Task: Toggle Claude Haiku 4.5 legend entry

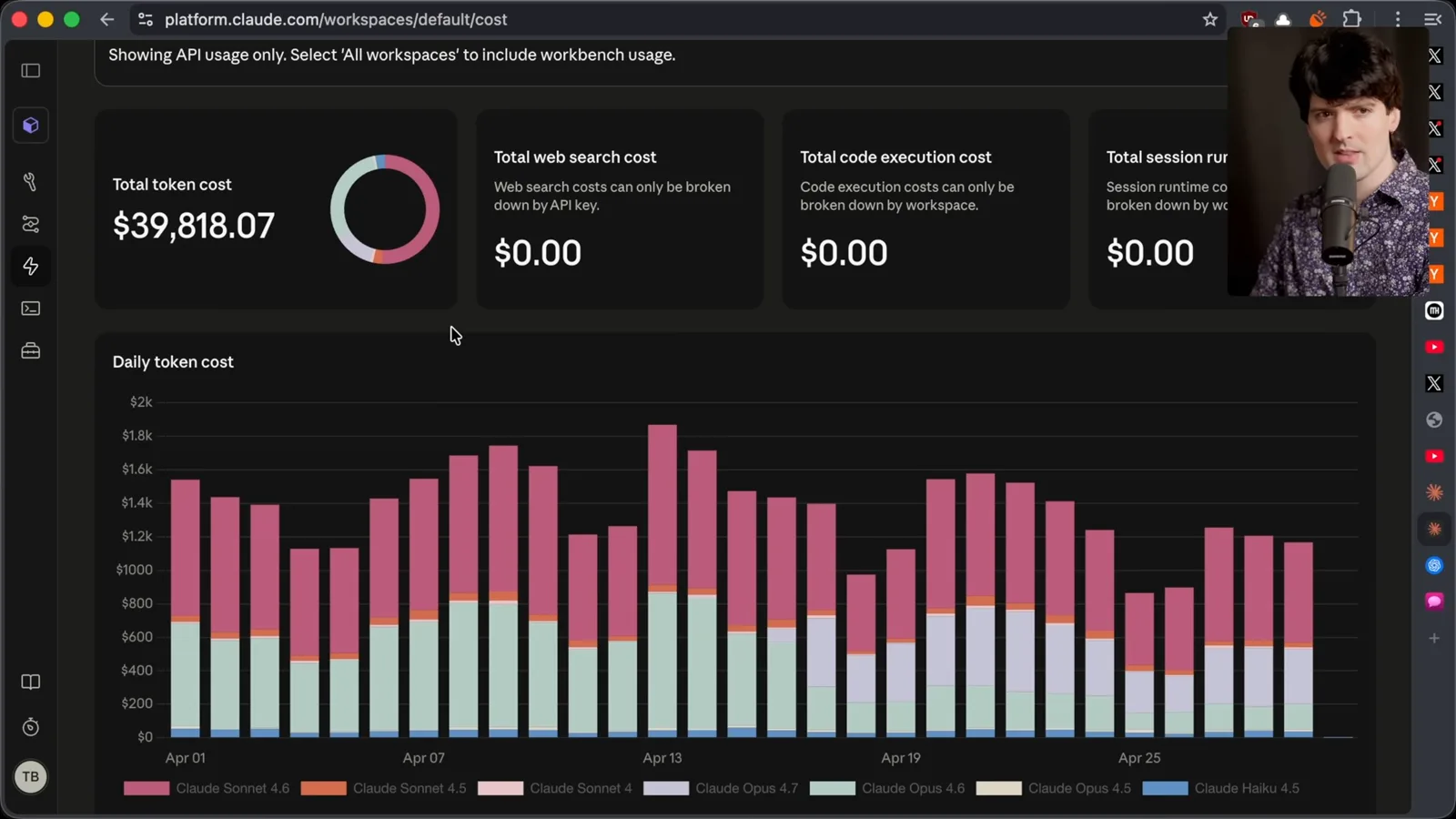Action: tap(1221, 788)
